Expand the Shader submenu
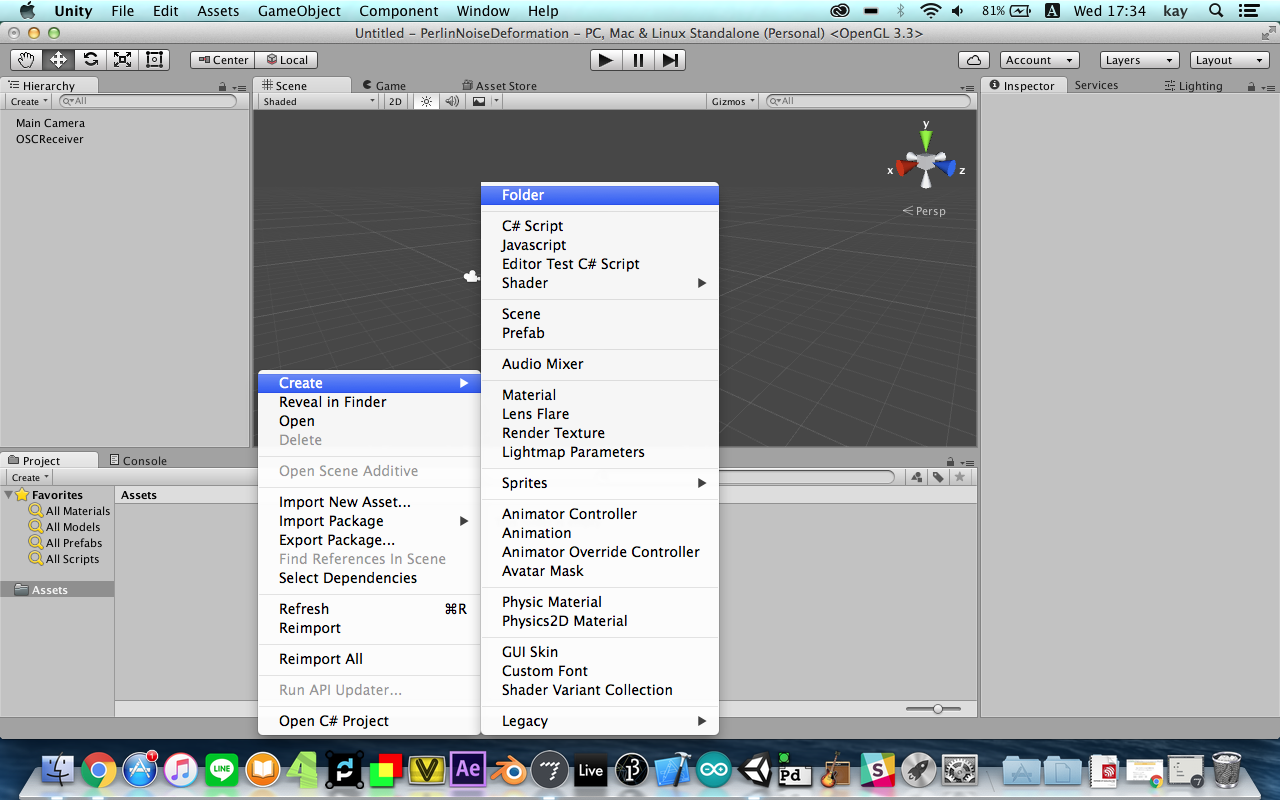This screenshot has height=800, width=1280. 599,283
